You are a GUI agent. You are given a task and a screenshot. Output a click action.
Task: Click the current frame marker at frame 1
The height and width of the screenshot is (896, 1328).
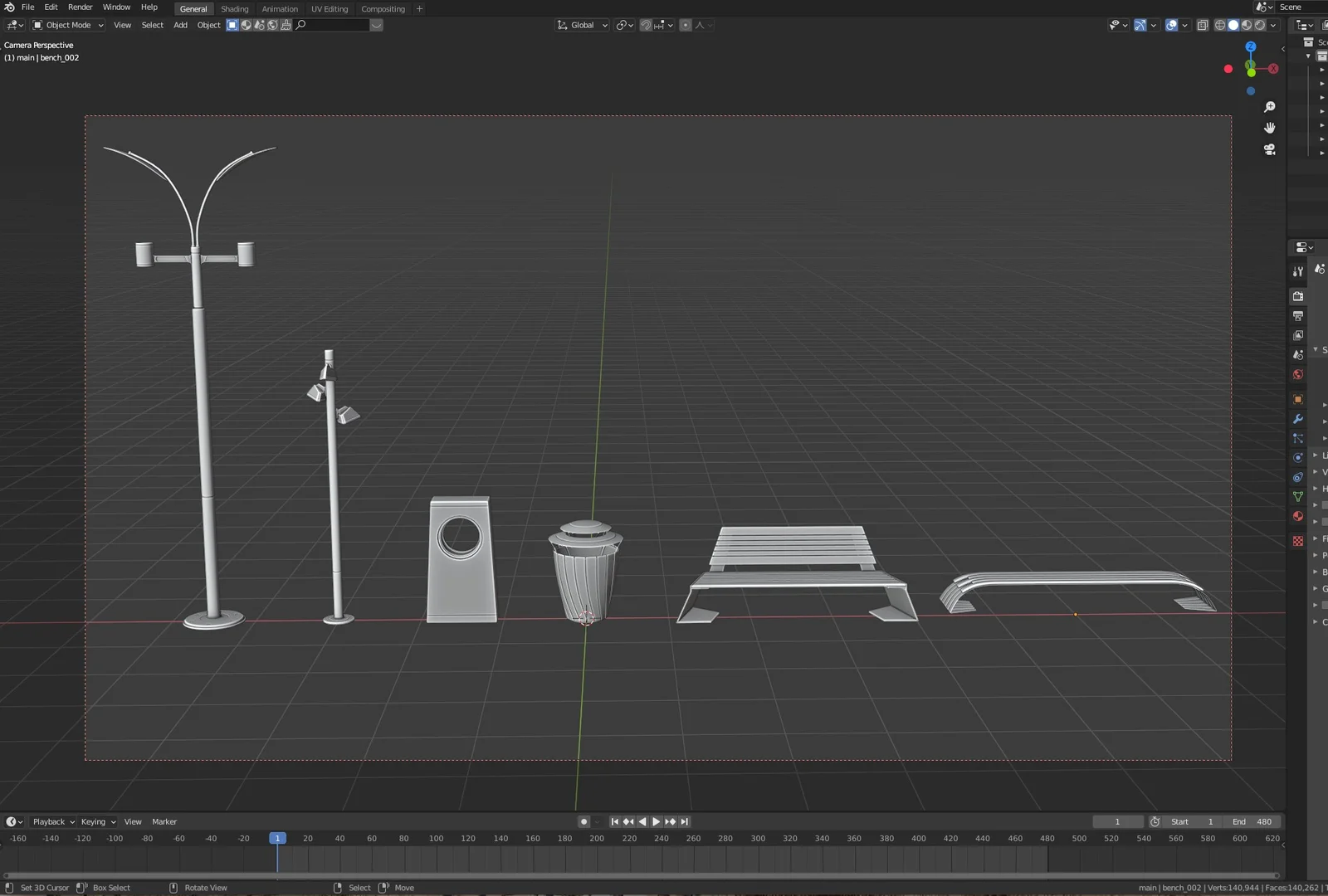(277, 838)
